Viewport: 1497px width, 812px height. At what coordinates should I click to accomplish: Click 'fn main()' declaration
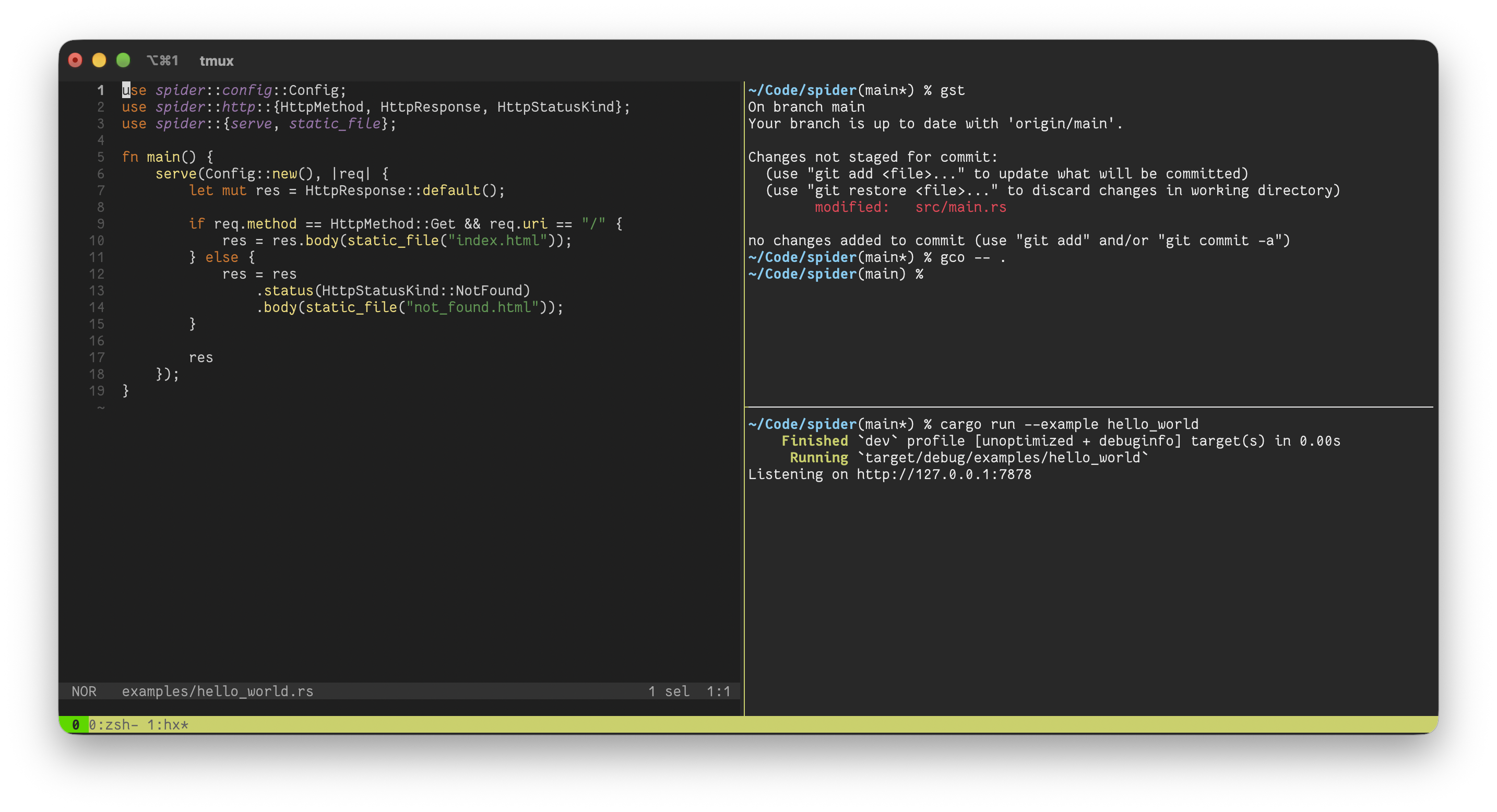[159, 157]
